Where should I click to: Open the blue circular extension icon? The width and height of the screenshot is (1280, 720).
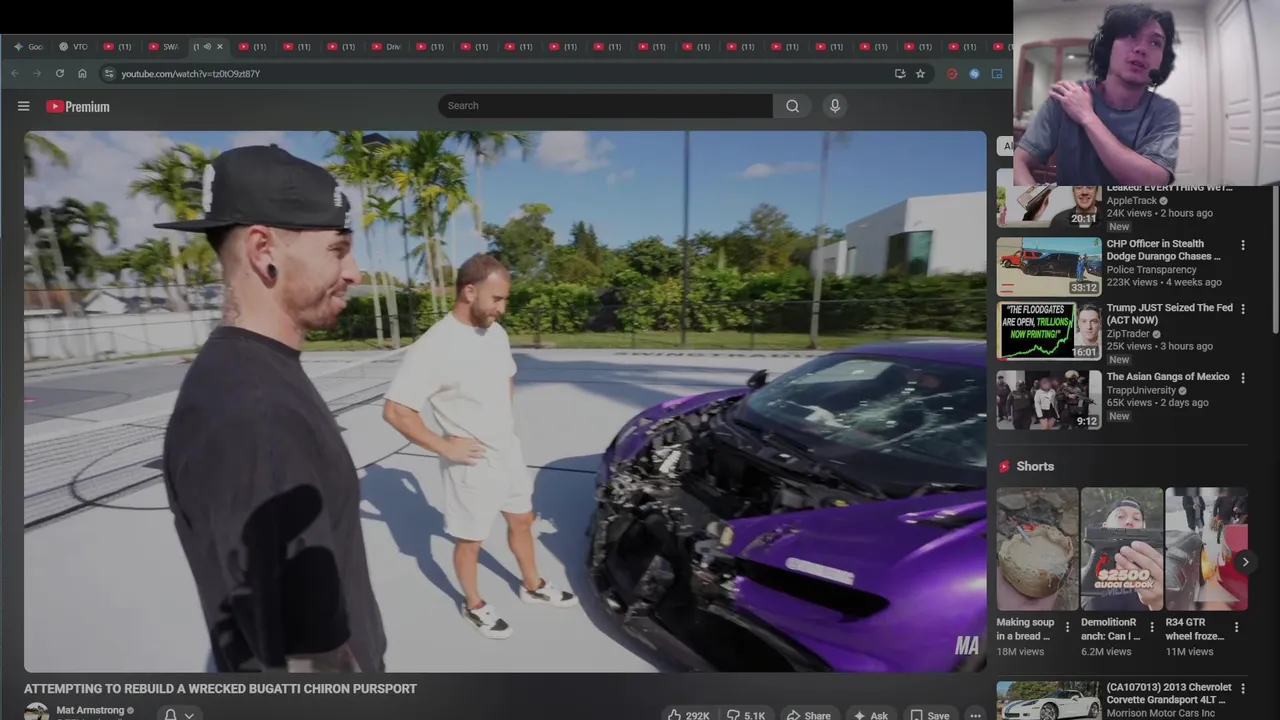(974, 73)
